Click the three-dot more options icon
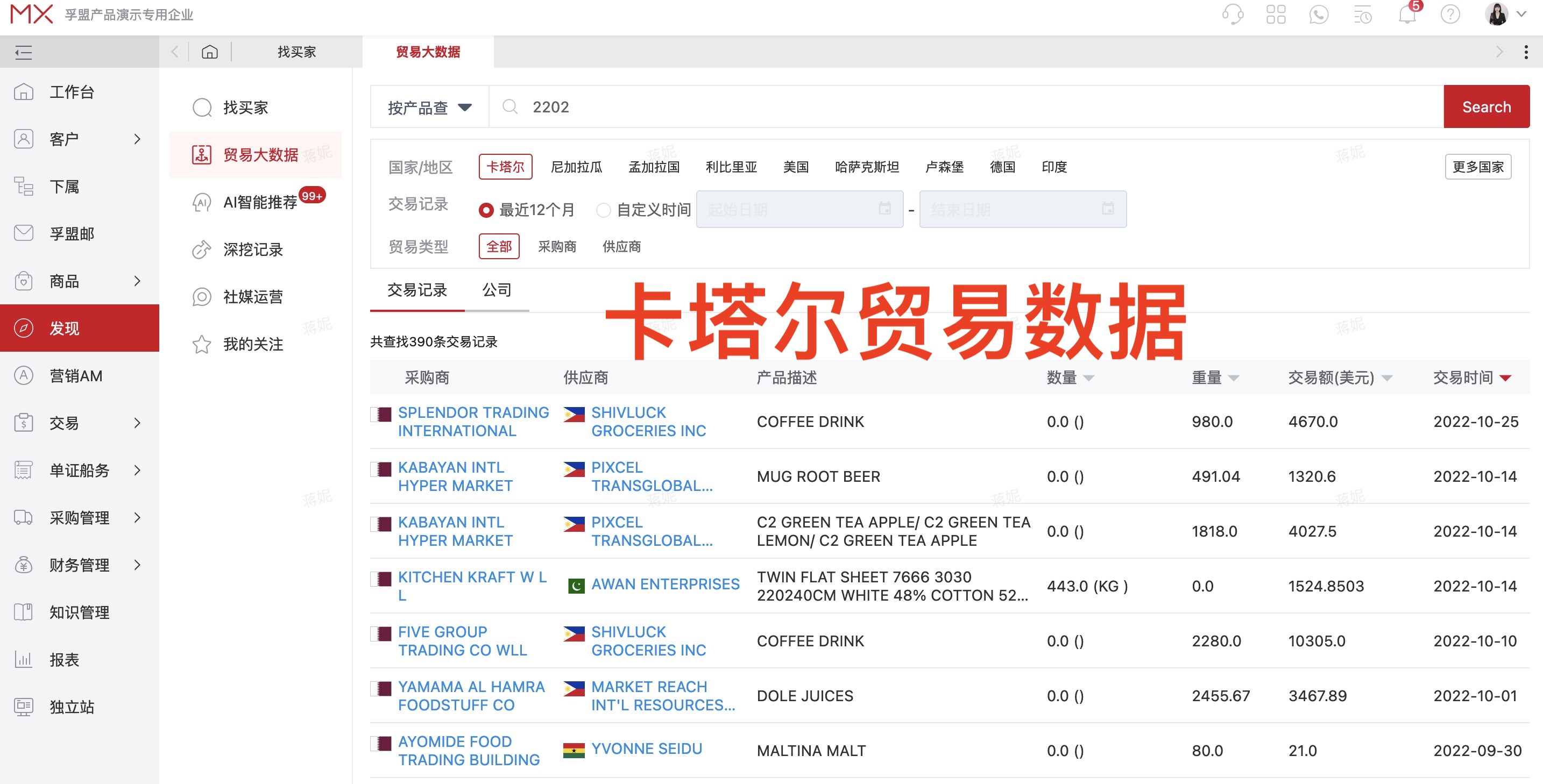Image resolution: width=1543 pixels, height=784 pixels. click(x=1525, y=52)
